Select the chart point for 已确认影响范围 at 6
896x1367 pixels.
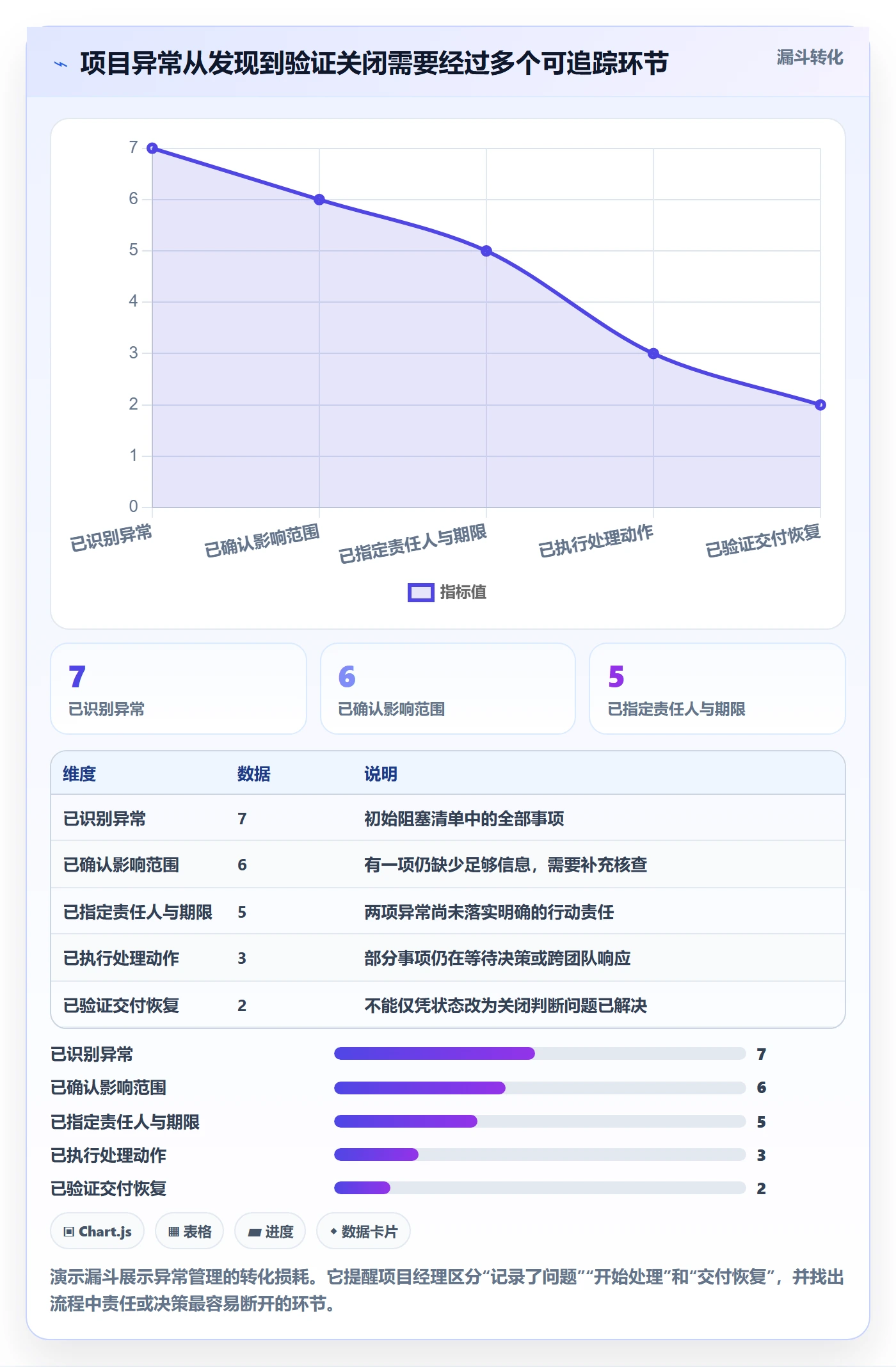point(319,200)
